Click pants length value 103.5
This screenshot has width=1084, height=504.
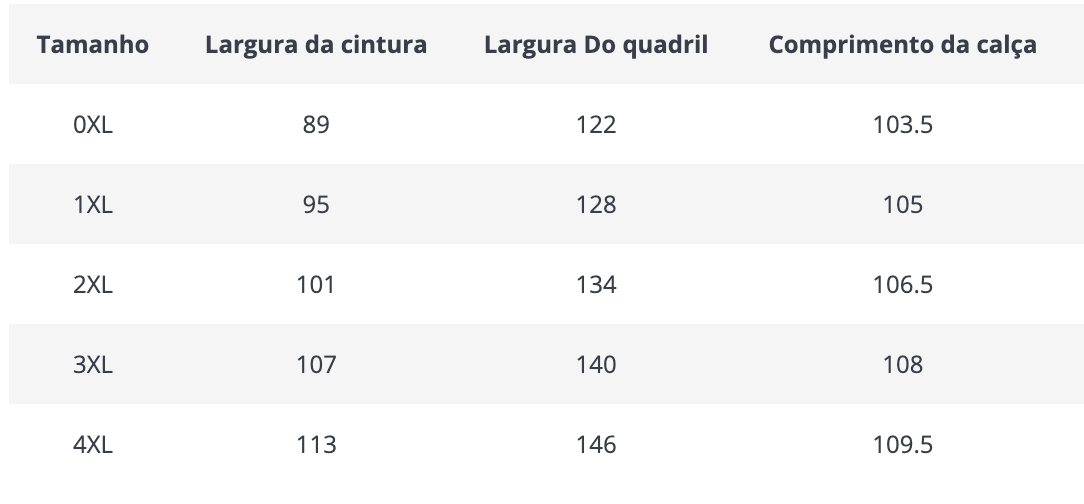click(902, 124)
